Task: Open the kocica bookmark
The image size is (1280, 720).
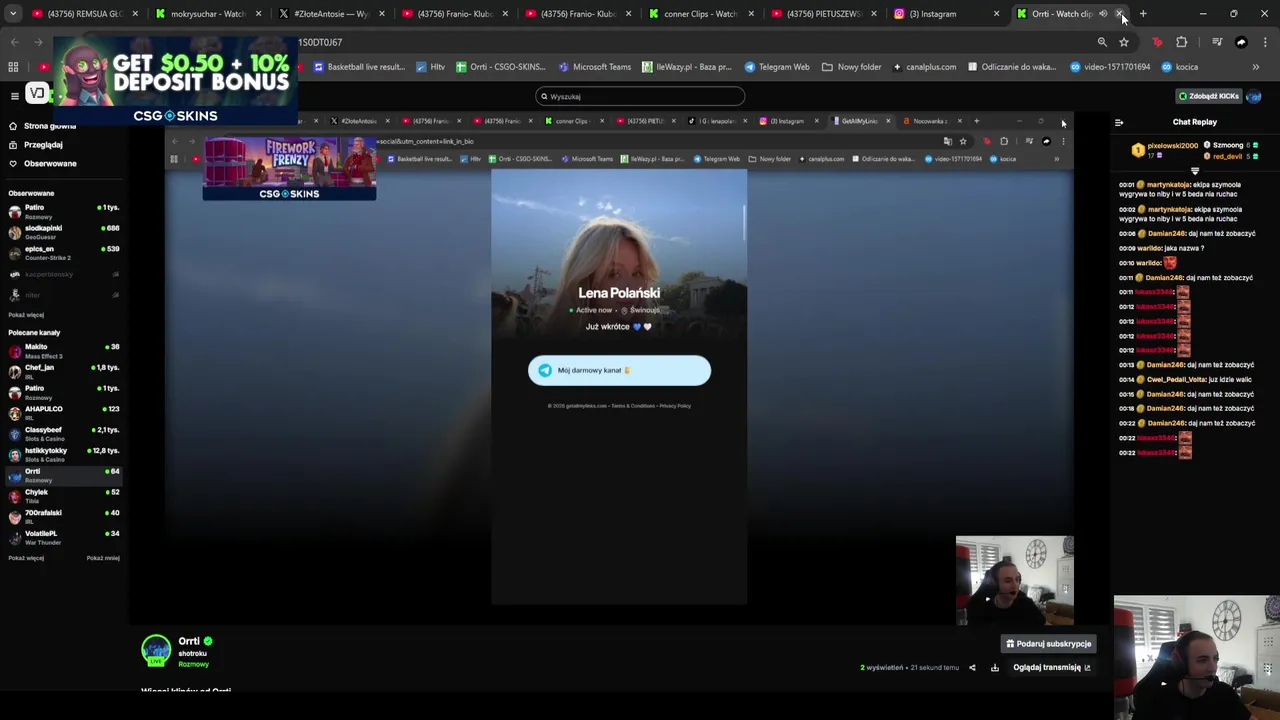Action: click(1179, 67)
